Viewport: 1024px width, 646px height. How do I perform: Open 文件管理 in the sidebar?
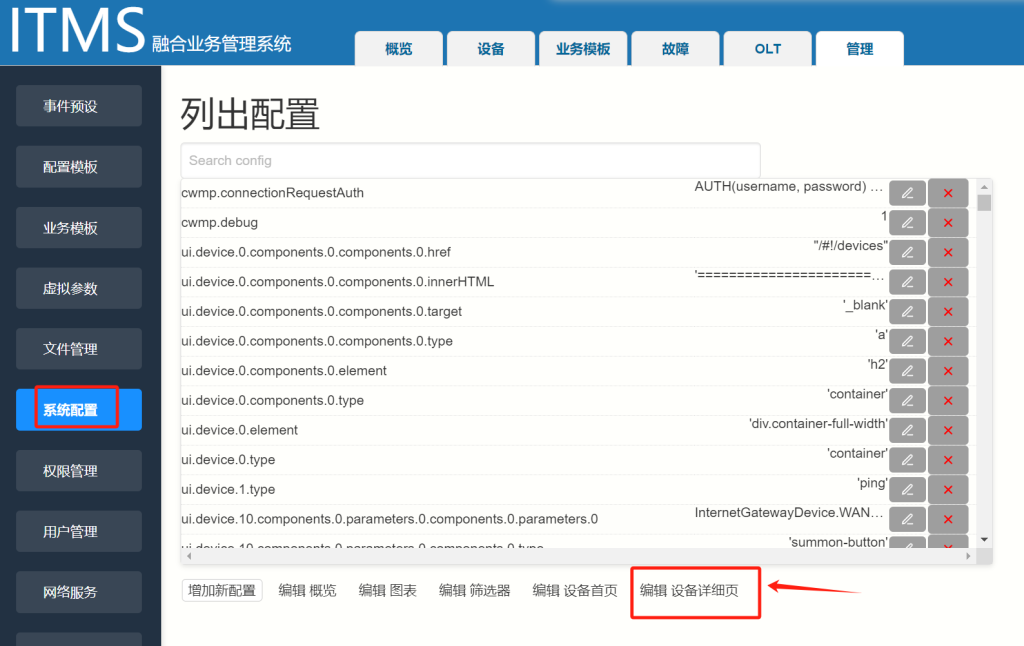pyautogui.click(x=79, y=349)
